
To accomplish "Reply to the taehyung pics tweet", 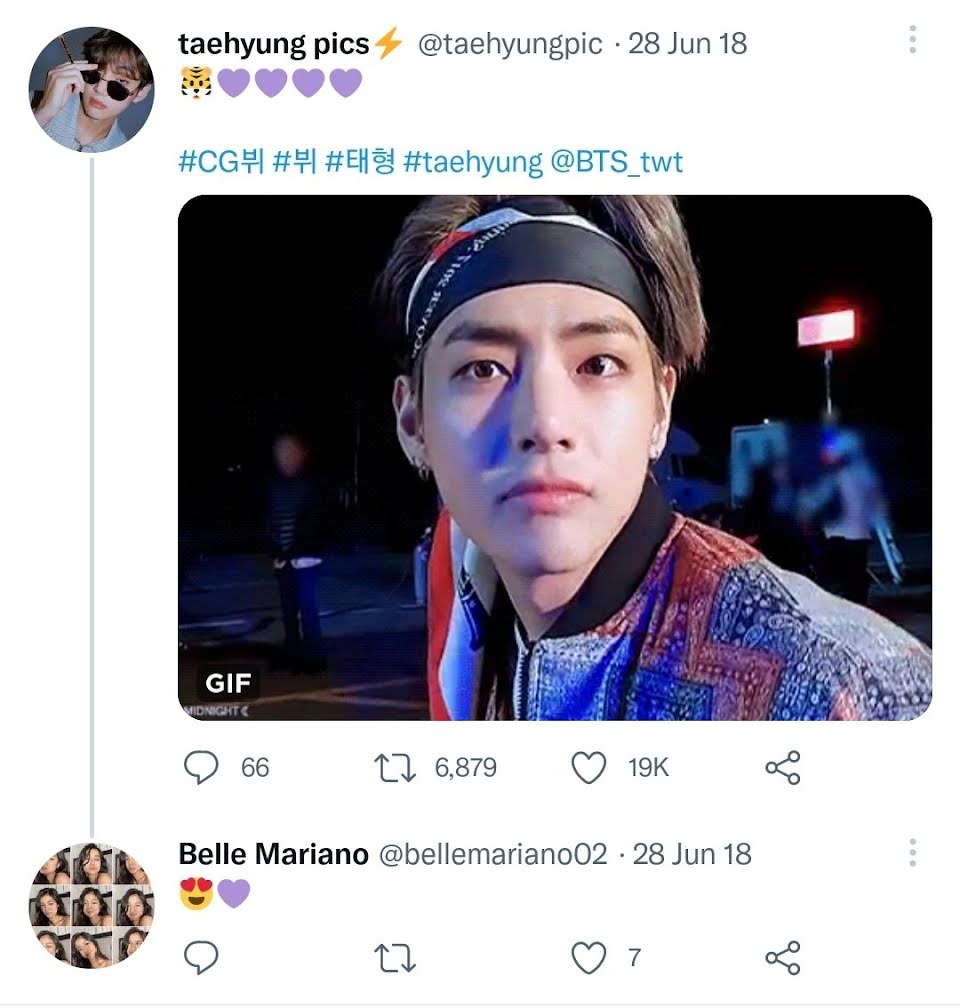I will click(x=202, y=768).
